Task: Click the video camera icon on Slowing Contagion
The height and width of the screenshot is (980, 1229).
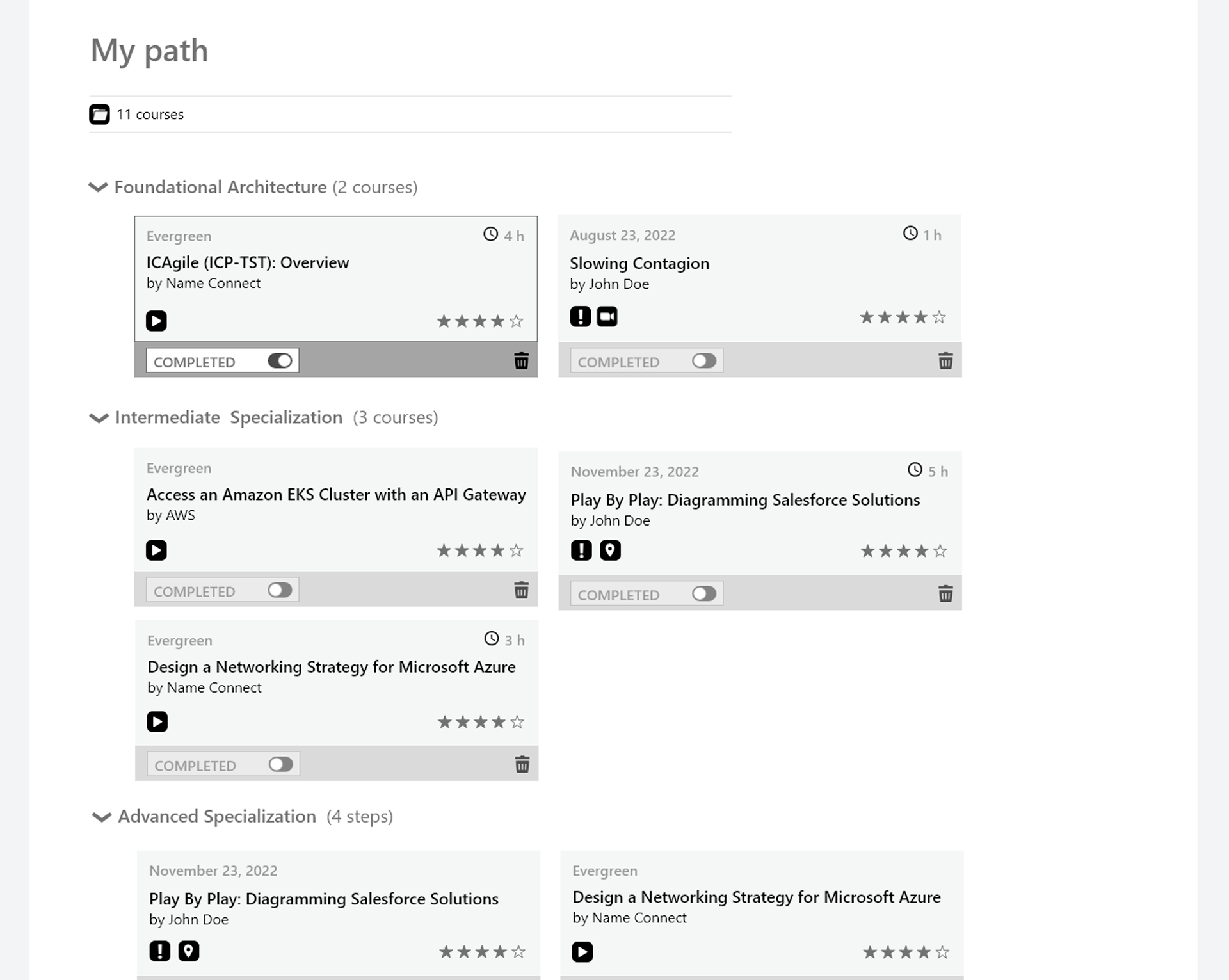Action: (607, 316)
